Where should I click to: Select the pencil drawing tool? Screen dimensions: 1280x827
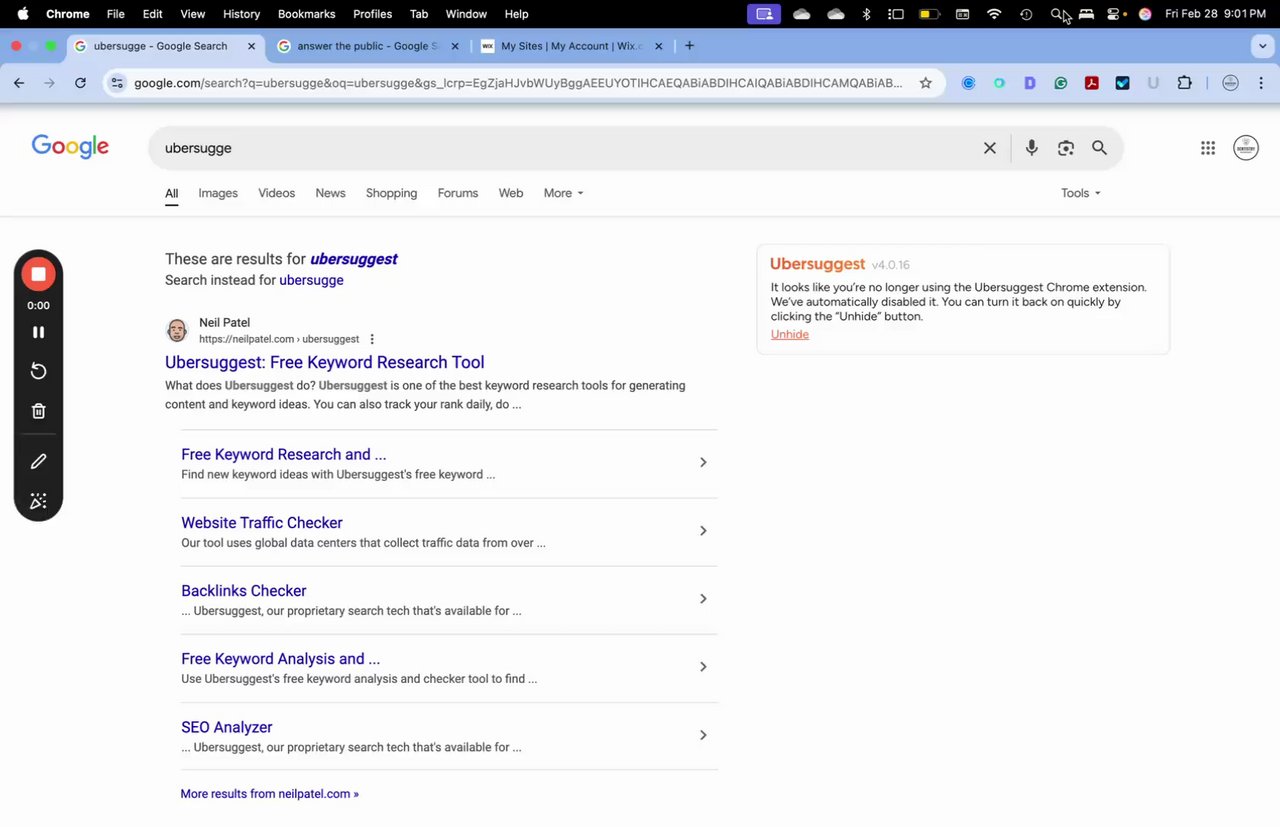[38, 461]
